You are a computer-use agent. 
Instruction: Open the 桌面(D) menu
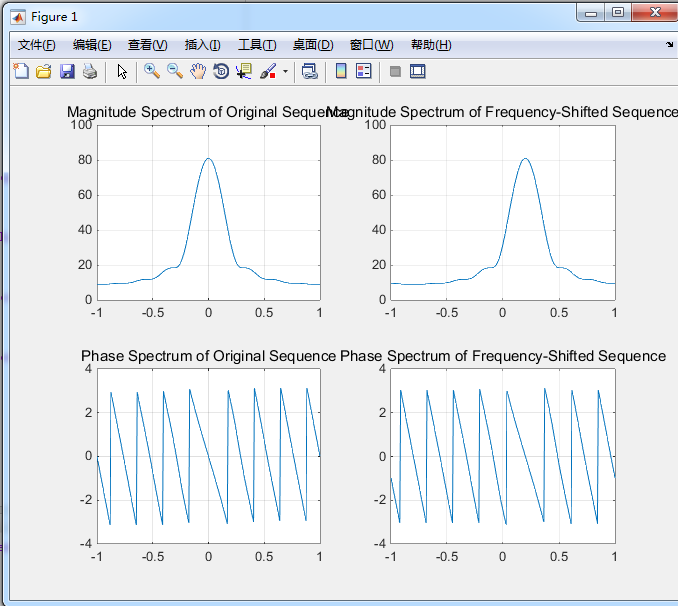(x=313, y=45)
